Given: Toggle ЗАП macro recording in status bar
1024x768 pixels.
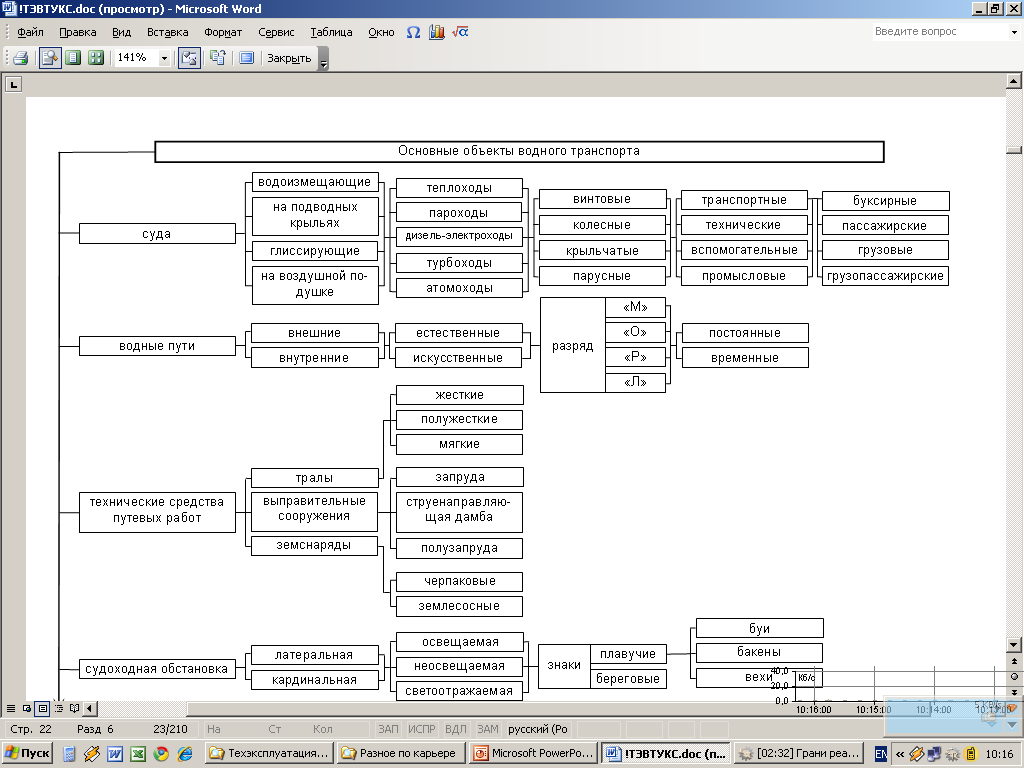Looking at the screenshot, I should pos(388,729).
